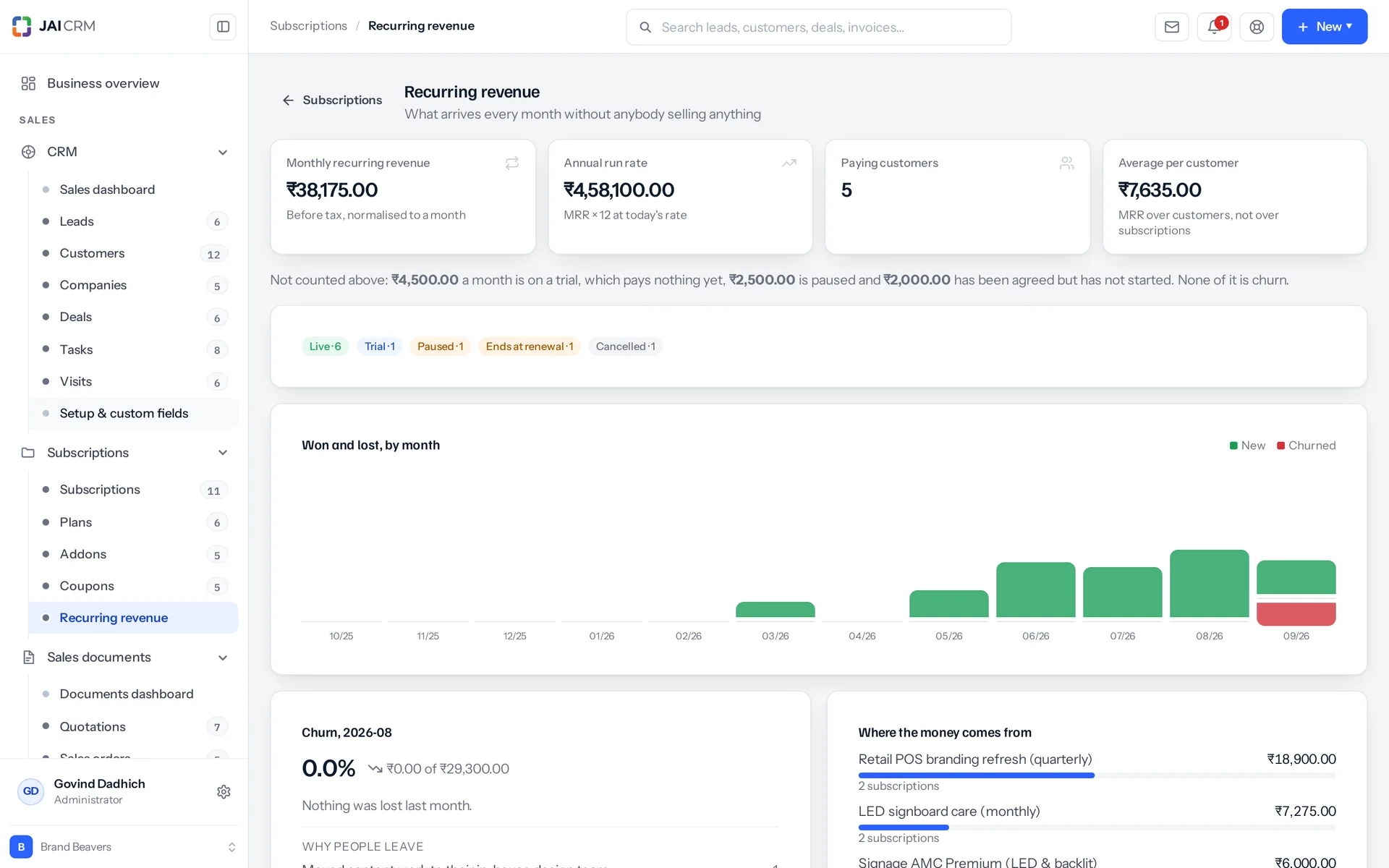Click the LED signboard care progress bar
1389x868 pixels.
[1097, 827]
